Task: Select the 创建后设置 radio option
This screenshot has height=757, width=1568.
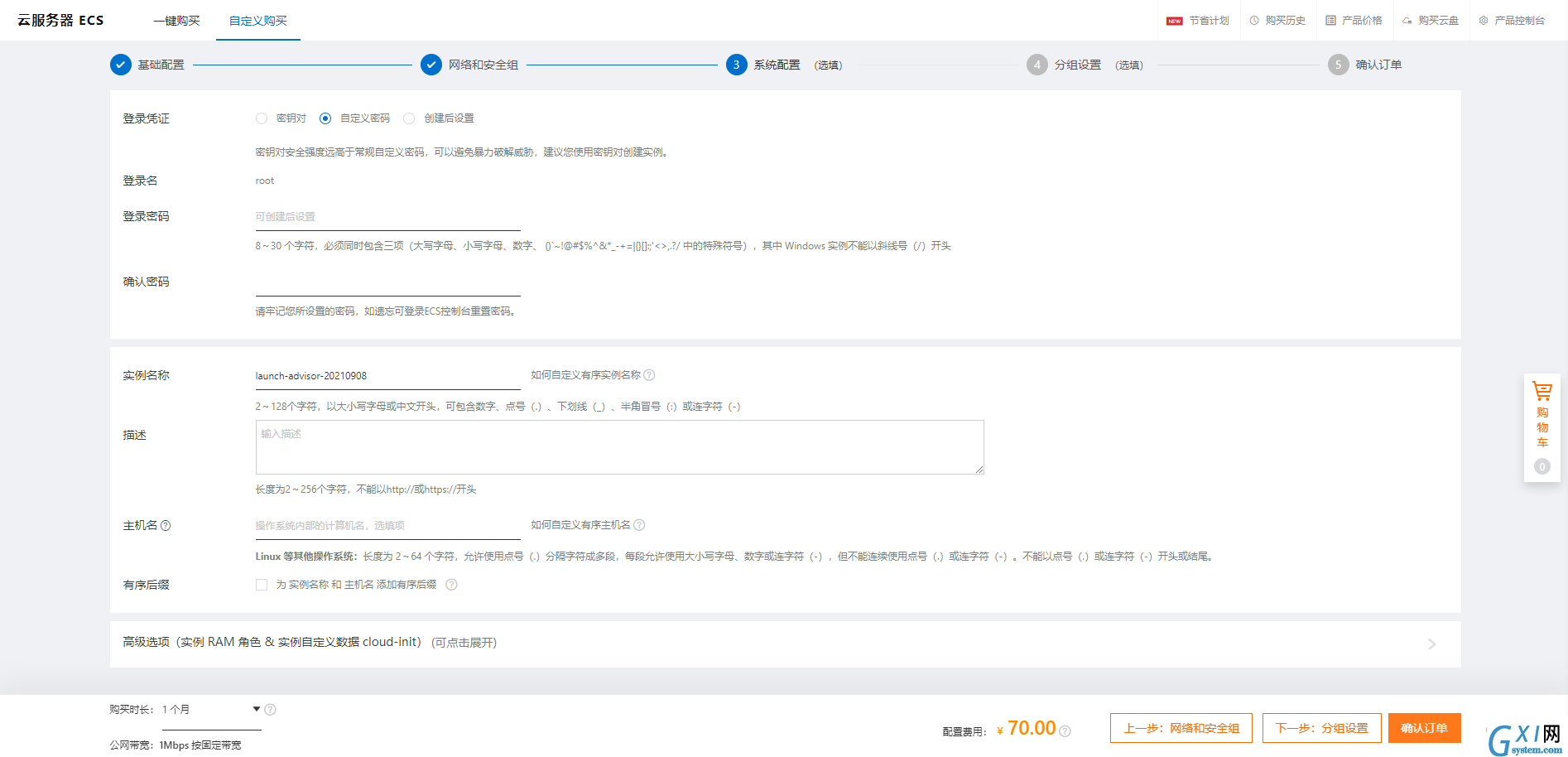Action: coord(409,118)
